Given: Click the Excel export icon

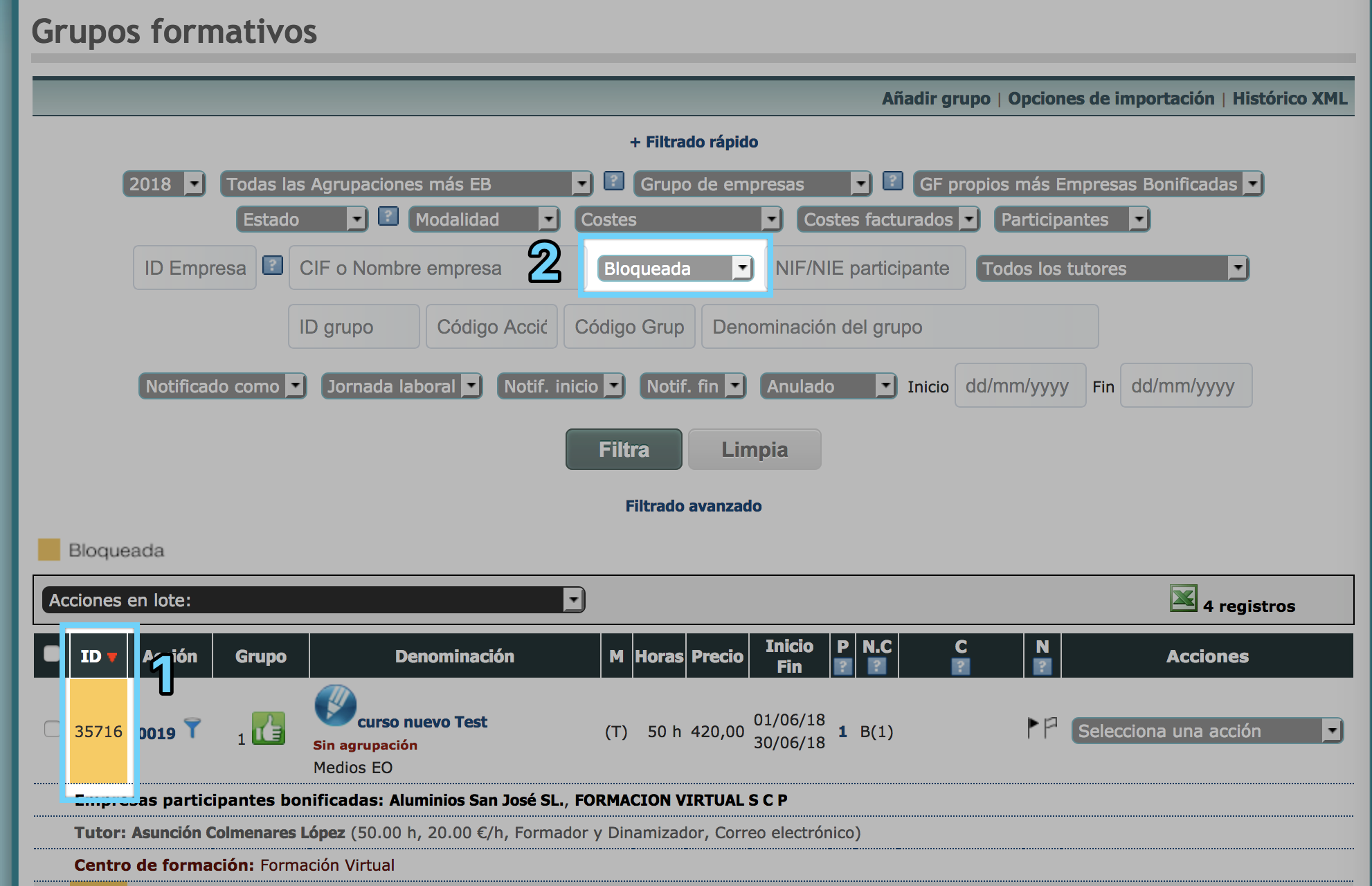Looking at the screenshot, I should click(1183, 599).
